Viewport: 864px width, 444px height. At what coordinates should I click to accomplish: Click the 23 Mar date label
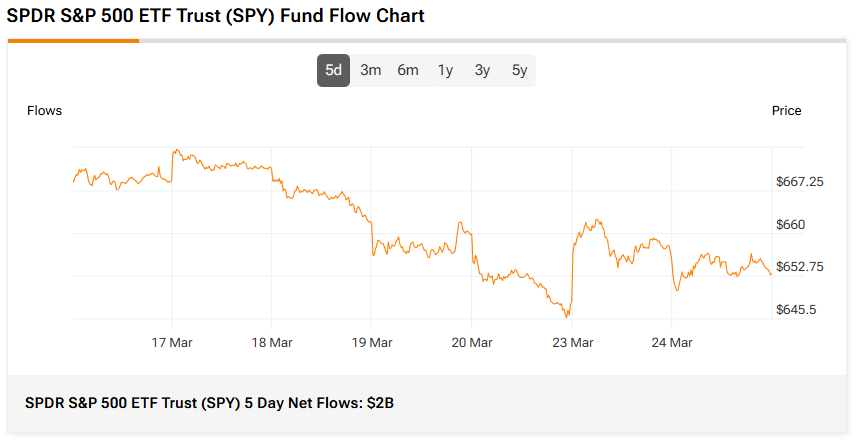[x=573, y=343]
